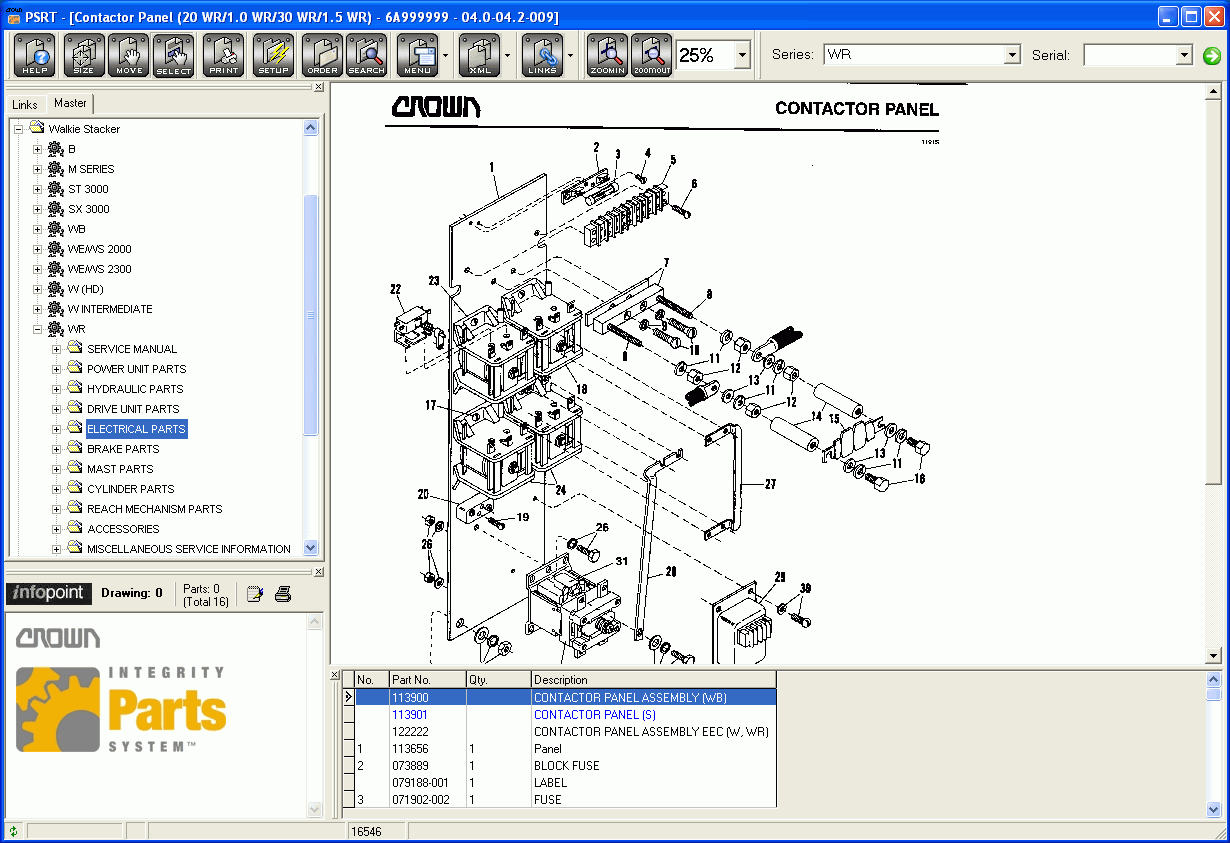Enable the SELECT tool
Screen dimensions: 1230x843
172,55
